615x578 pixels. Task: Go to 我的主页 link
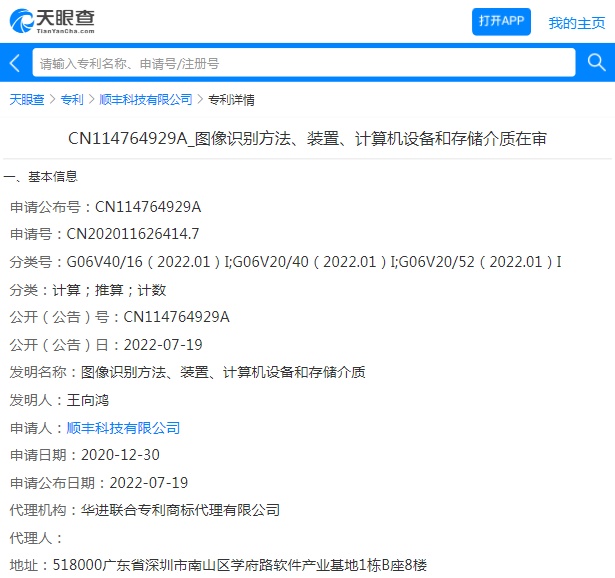(x=577, y=23)
